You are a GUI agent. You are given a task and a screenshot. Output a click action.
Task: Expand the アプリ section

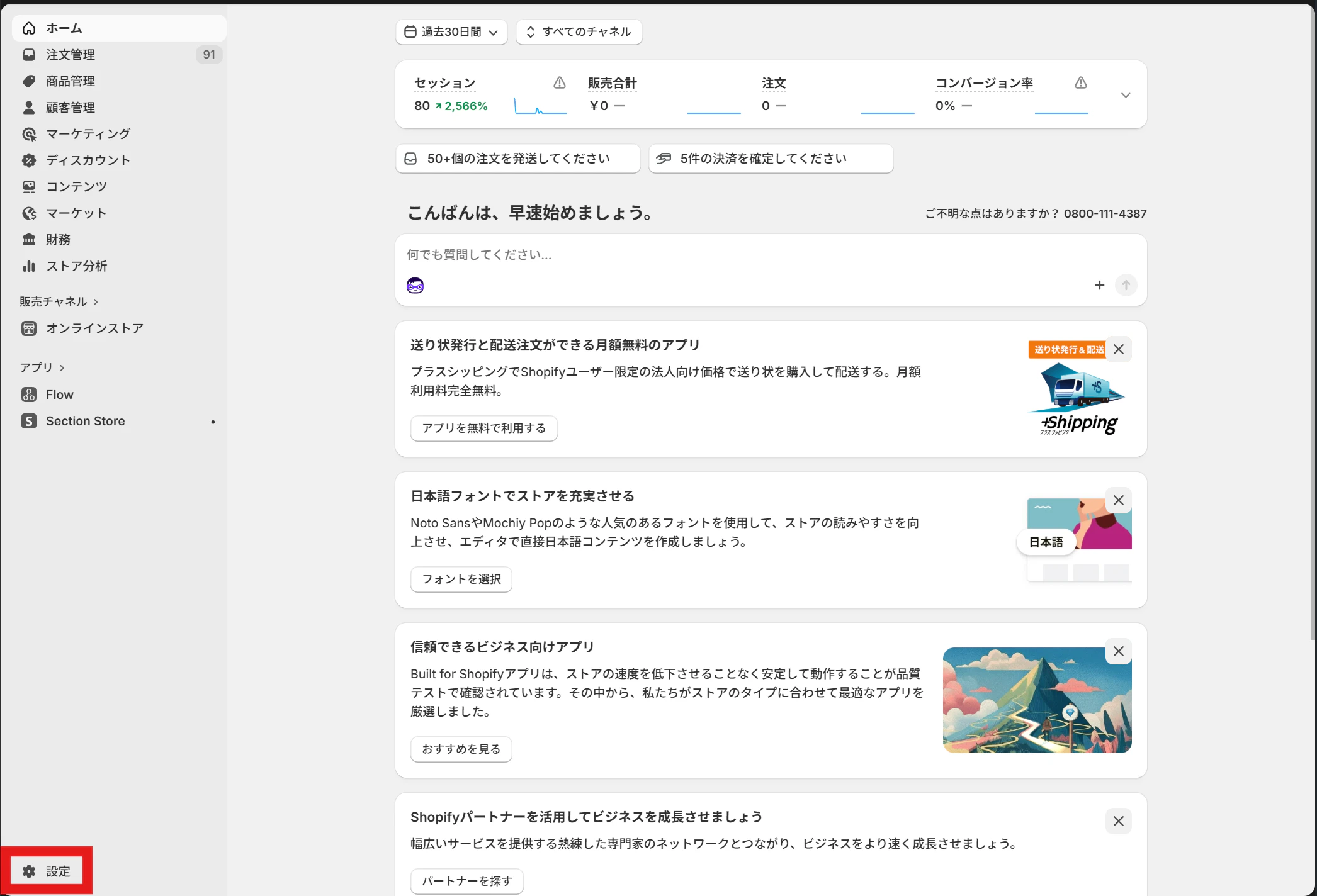[x=42, y=367]
